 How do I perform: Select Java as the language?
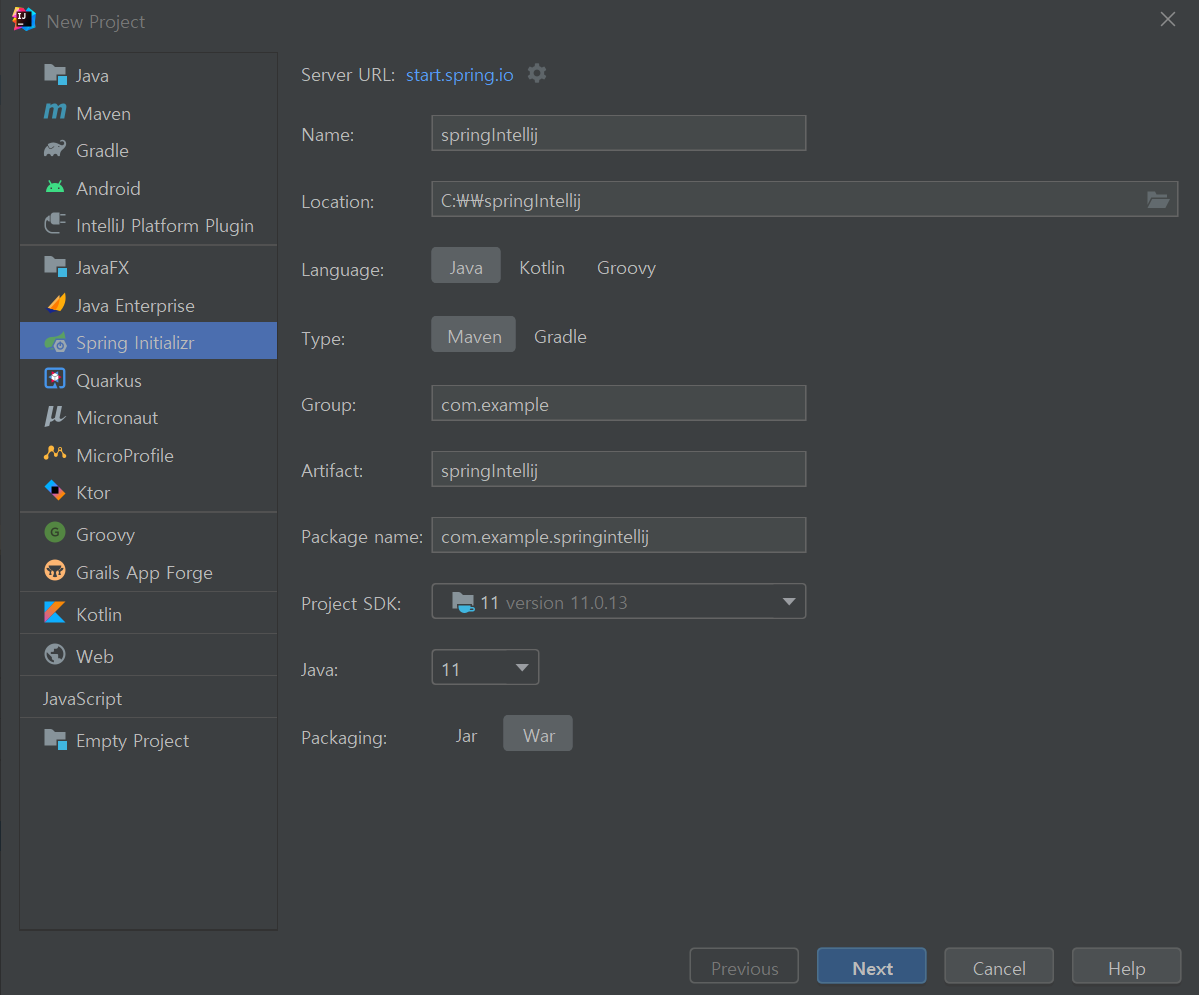pyautogui.click(x=466, y=267)
